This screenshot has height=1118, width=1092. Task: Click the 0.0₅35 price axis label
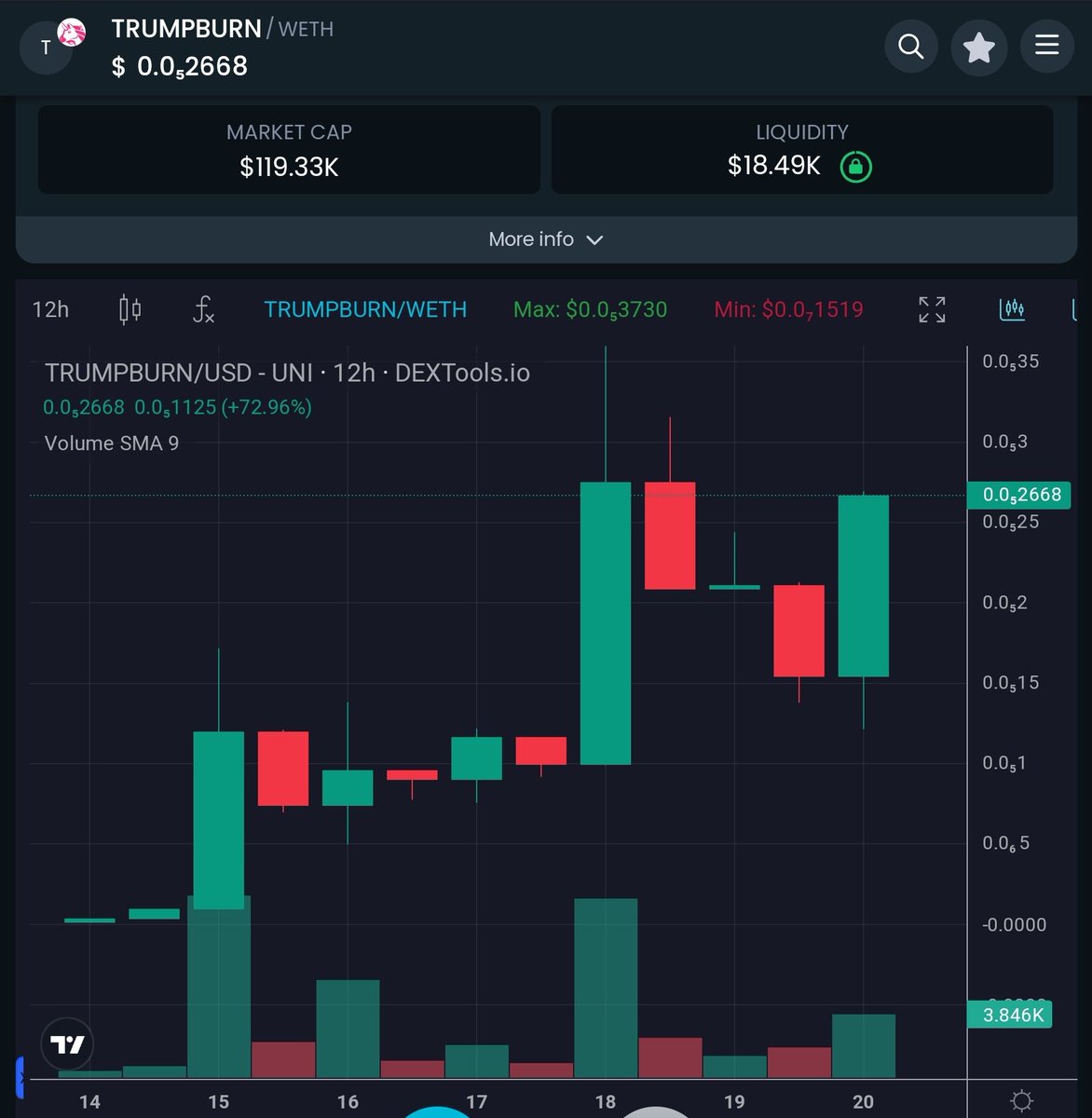pyautogui.click(x=1011, y=361)
